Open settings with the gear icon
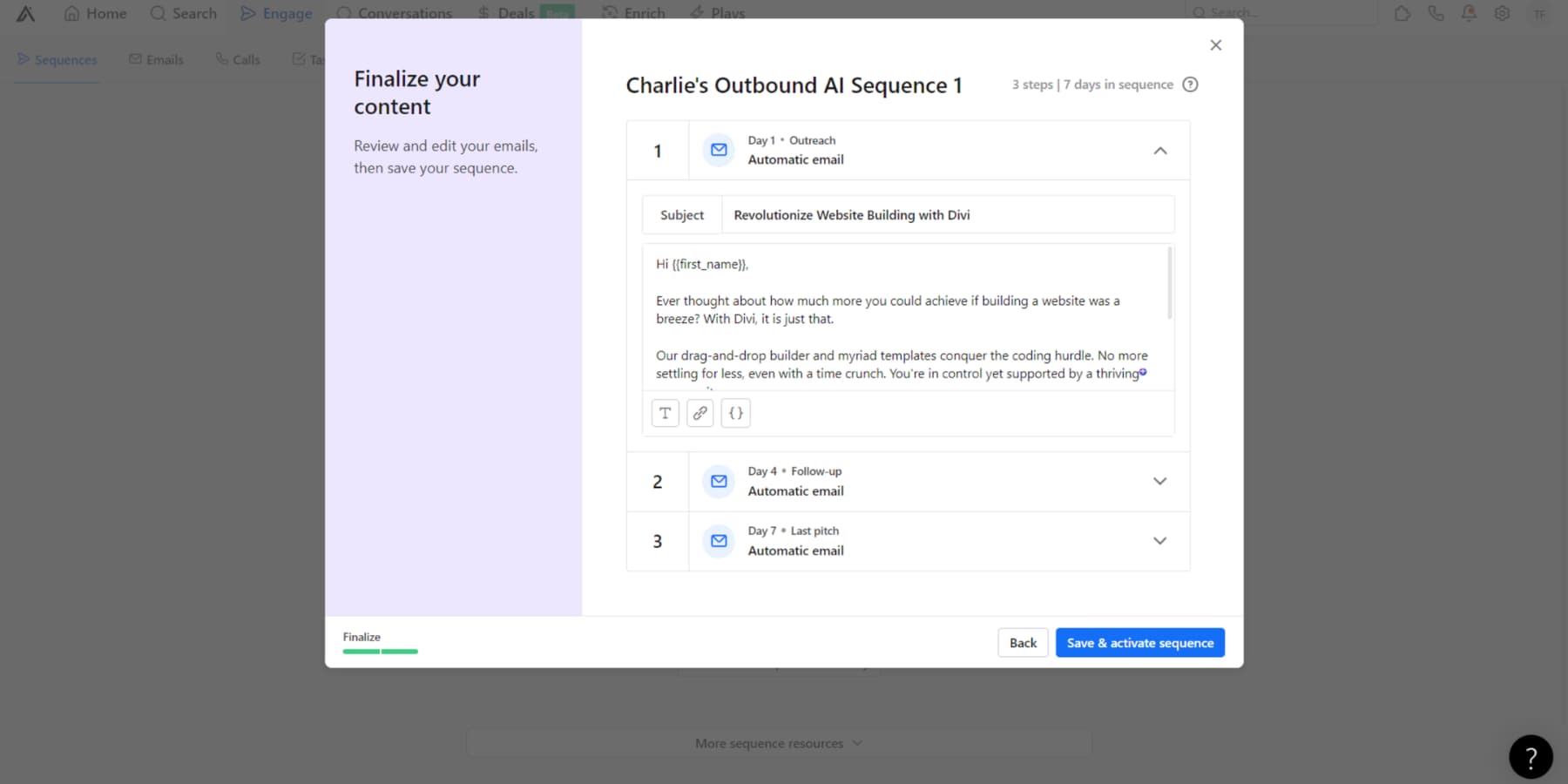Screen dimensions: 1568x784 click(1502, 13)
